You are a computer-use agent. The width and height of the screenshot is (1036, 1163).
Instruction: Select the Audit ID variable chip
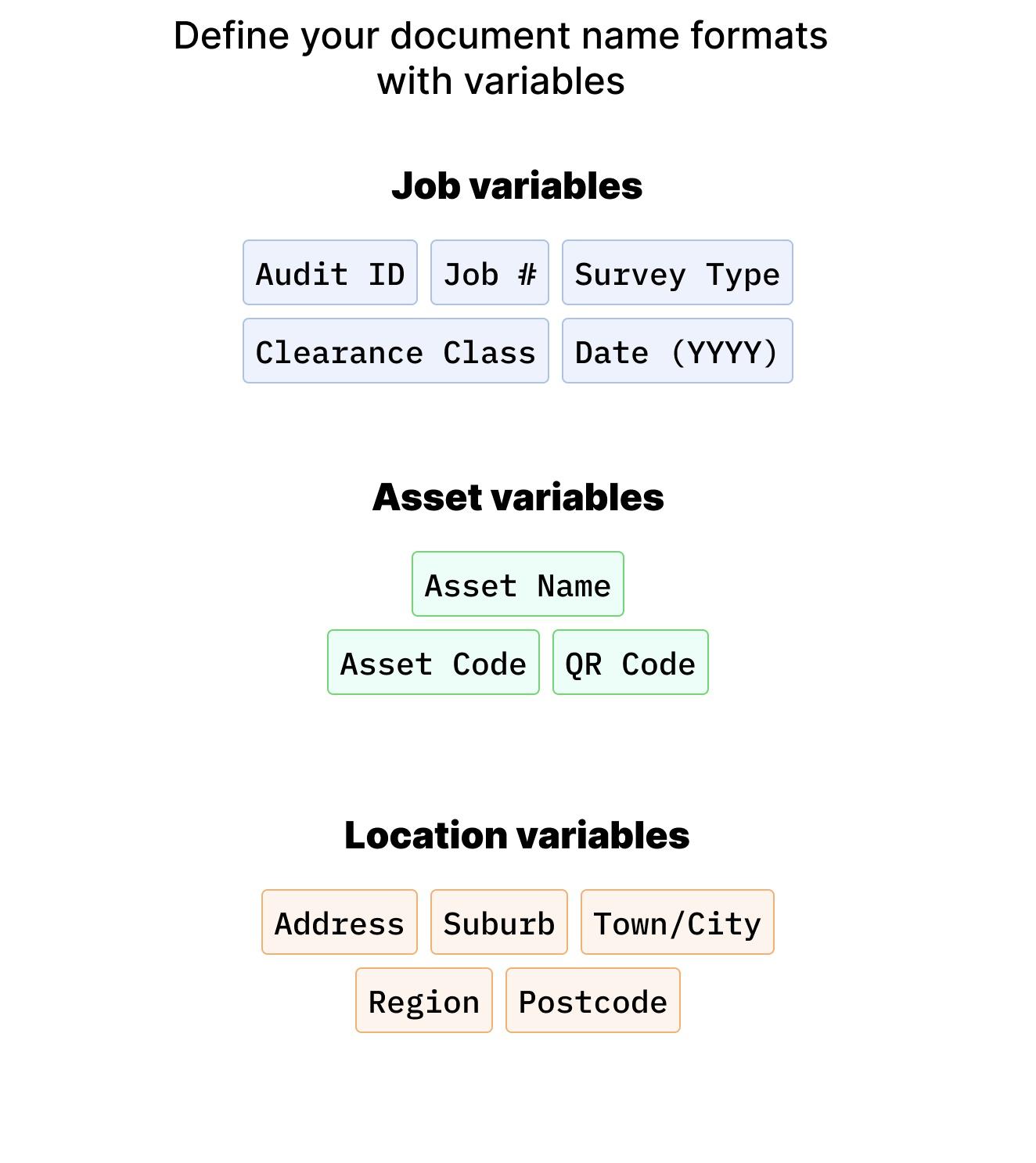[330, 272]
